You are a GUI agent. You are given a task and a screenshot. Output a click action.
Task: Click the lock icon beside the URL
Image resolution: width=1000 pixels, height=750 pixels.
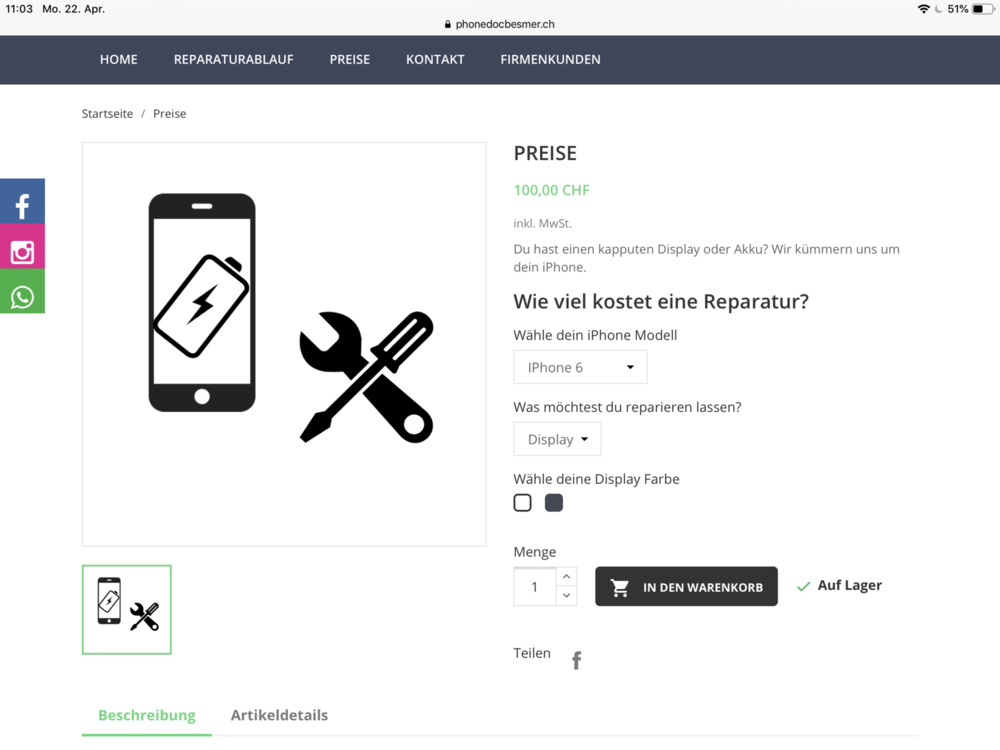click(x=447, y=24)
